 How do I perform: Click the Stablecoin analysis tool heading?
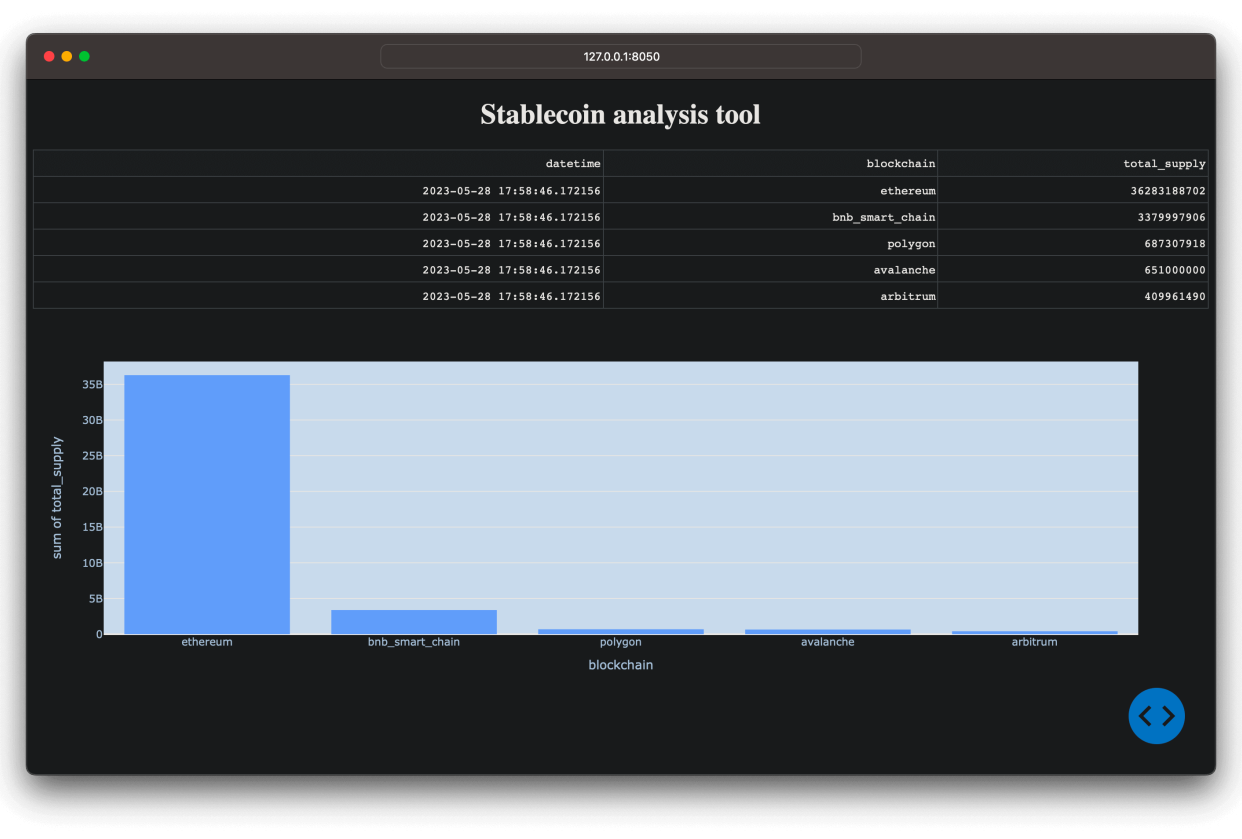[620, 115]
